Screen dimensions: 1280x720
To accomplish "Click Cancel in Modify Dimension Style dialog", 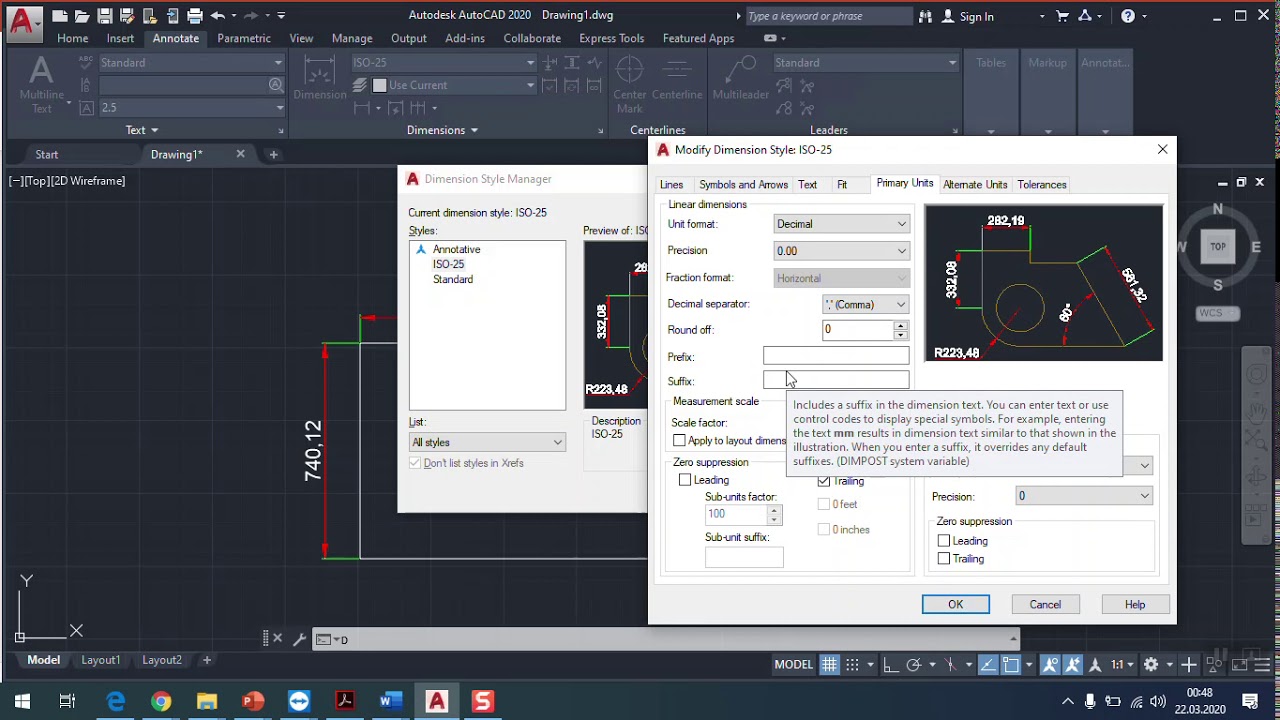I will [x=1045, y=604].
